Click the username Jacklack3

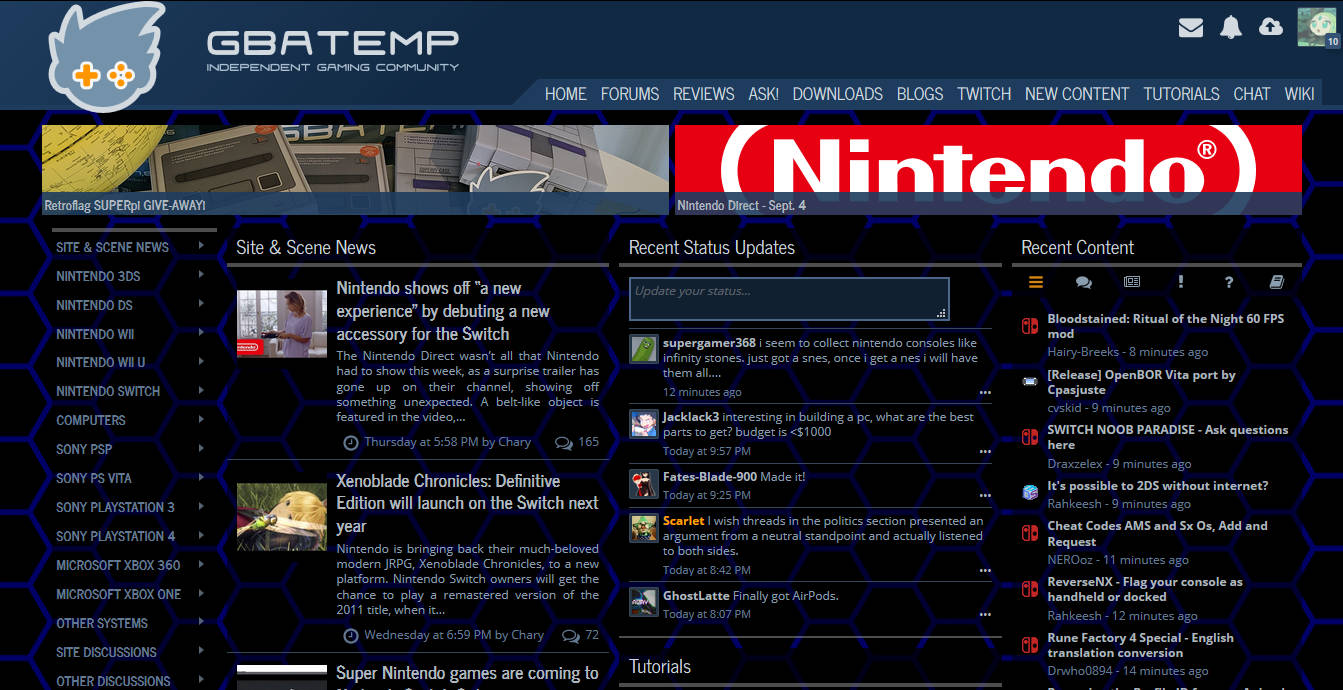(x=694, y=416)
